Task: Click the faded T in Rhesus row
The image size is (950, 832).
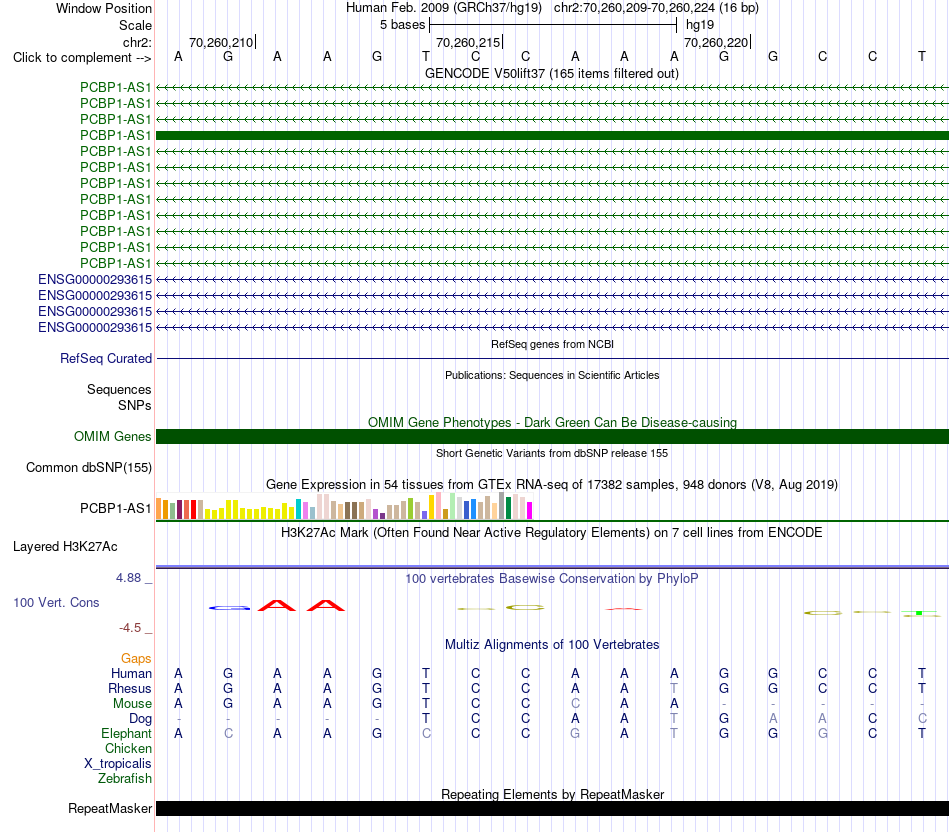Action: click(x=674, y=688)
